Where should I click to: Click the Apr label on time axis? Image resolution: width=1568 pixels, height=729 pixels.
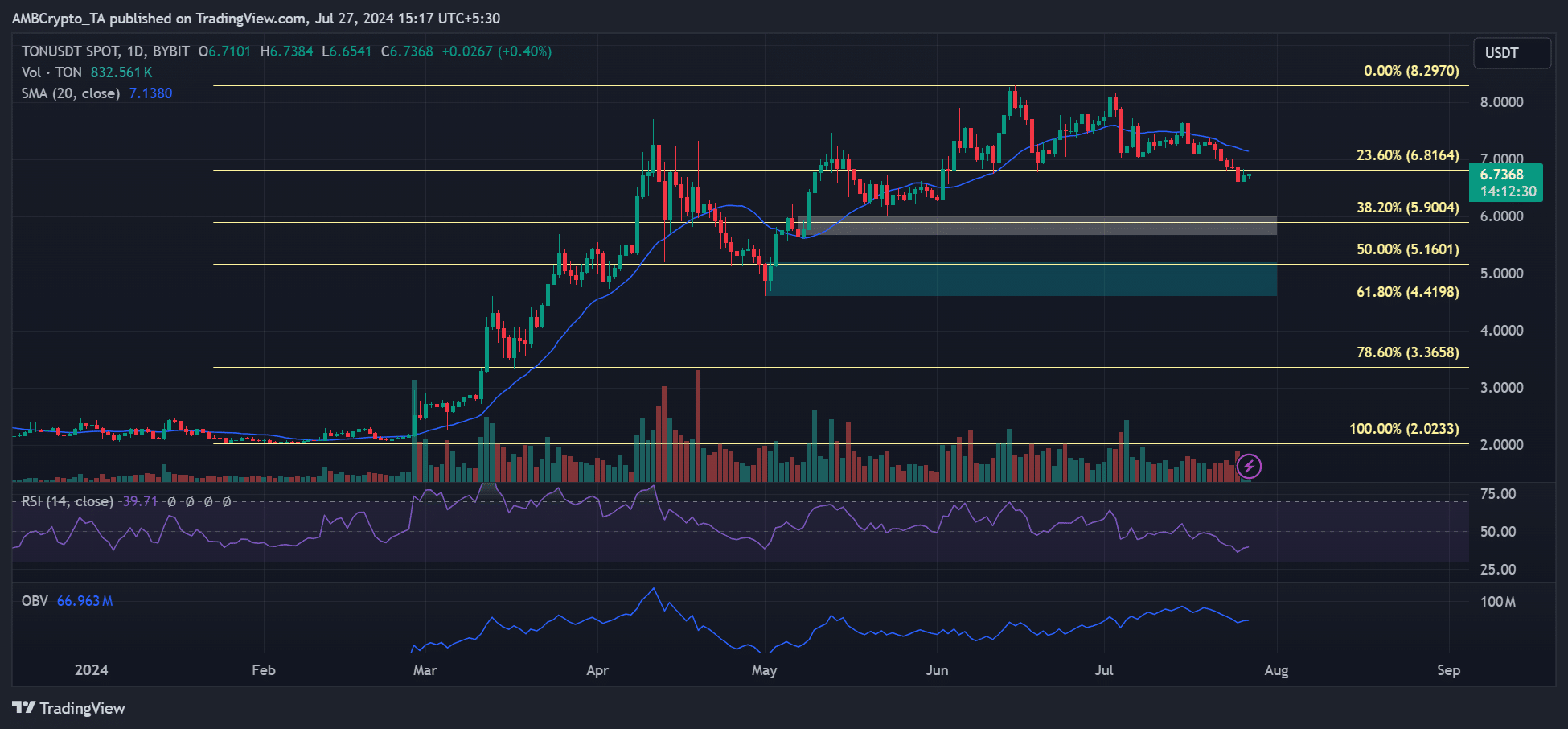[597, 670]
